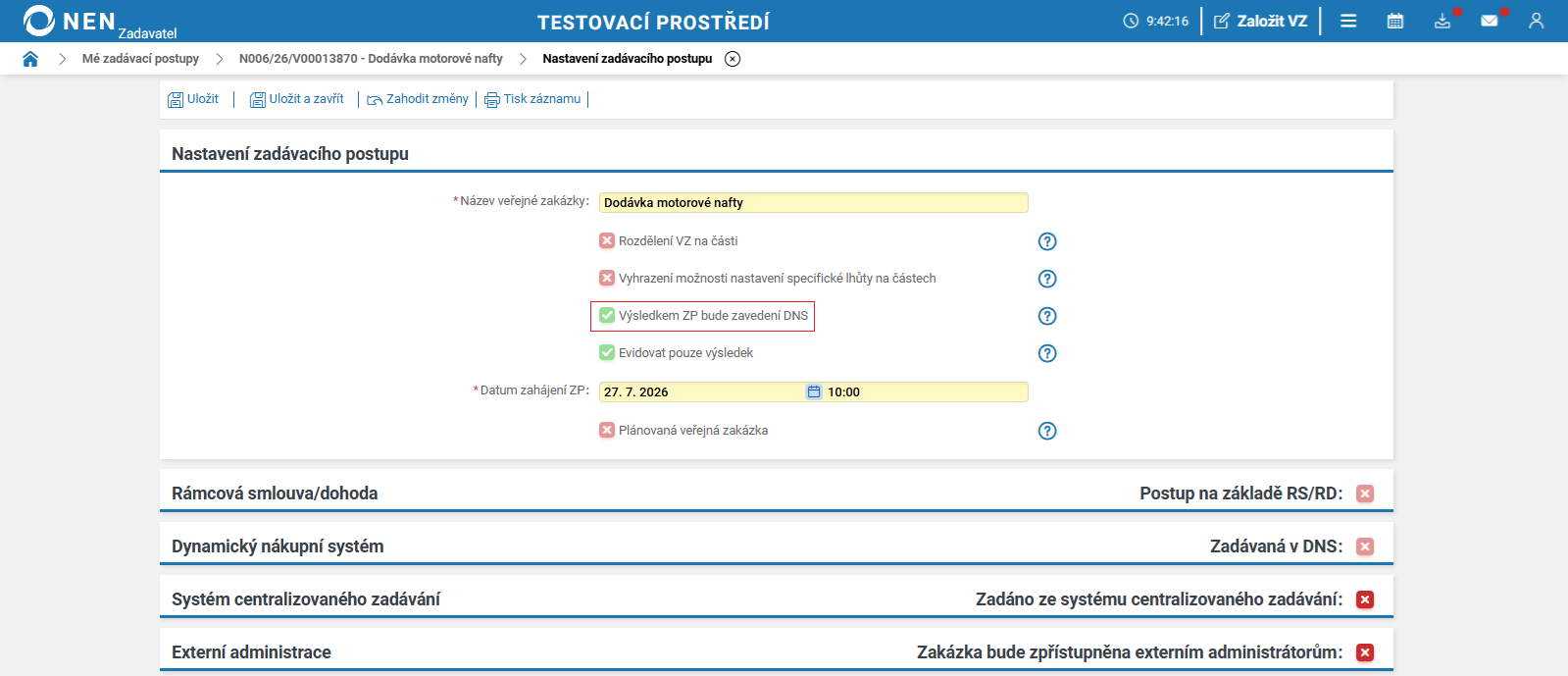The width and height of the screenshot is (1568, 676).
Task: Open the downloads tray icon
Action: (x=1442, y=21)
